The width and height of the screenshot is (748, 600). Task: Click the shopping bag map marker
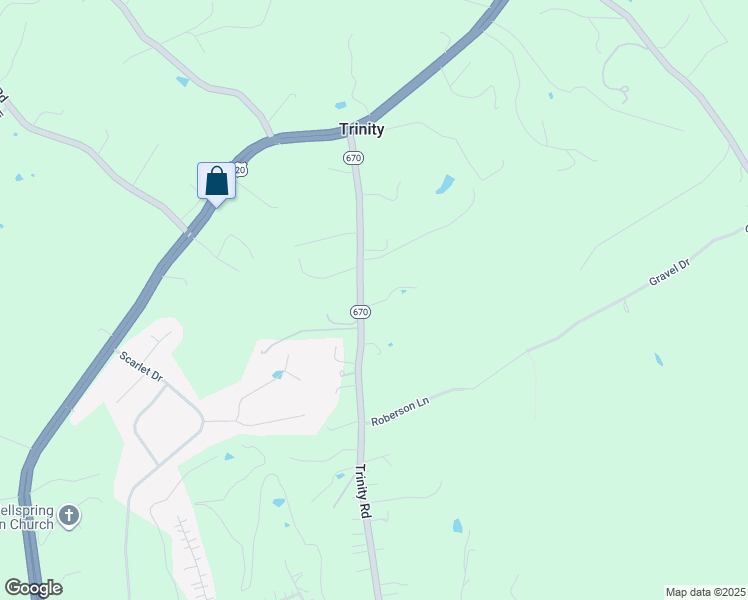217,184
